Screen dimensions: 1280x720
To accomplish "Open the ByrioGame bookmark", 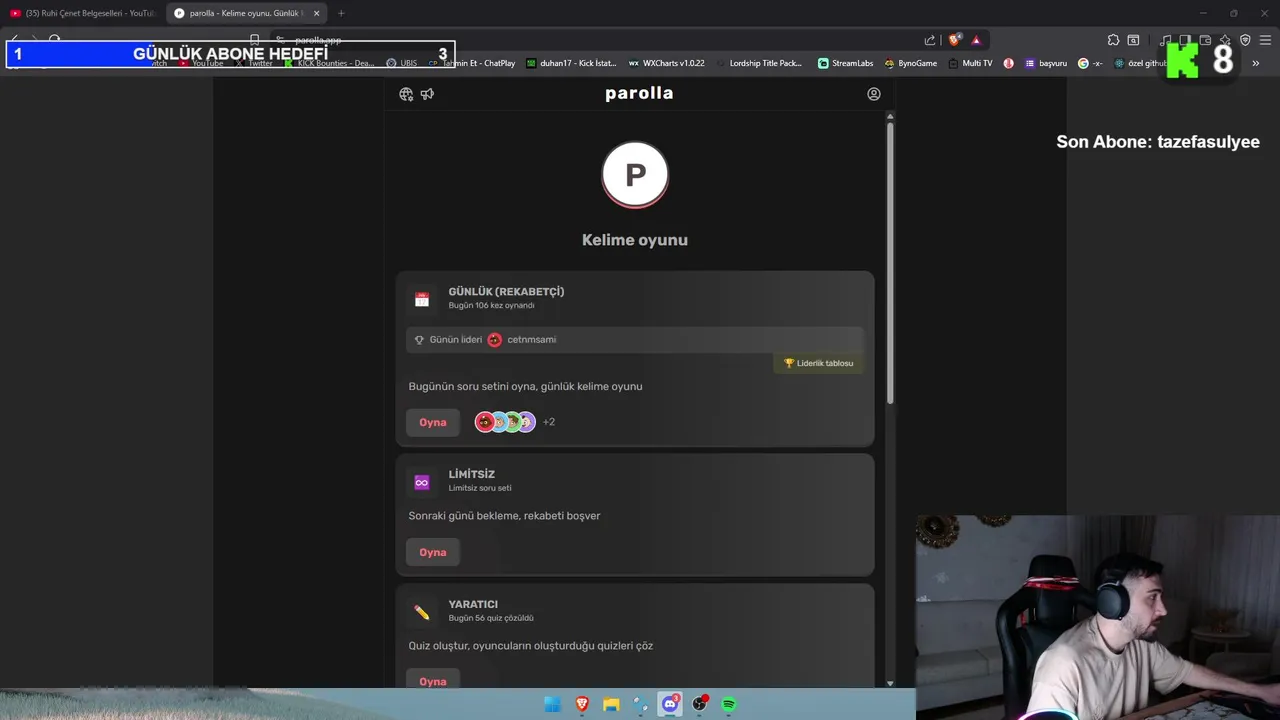I will [911, 63].
